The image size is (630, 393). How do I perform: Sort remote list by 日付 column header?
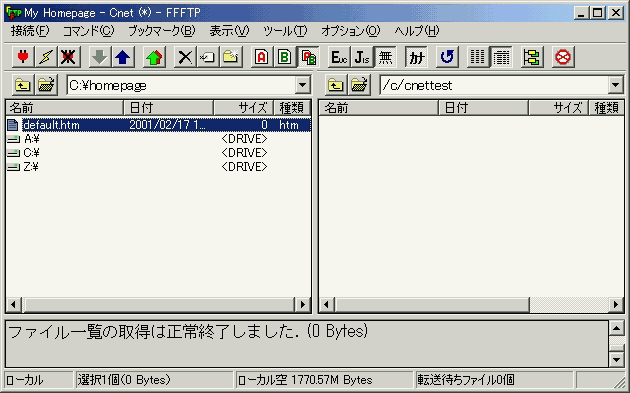pyautogui.click(x=483, y=108)
